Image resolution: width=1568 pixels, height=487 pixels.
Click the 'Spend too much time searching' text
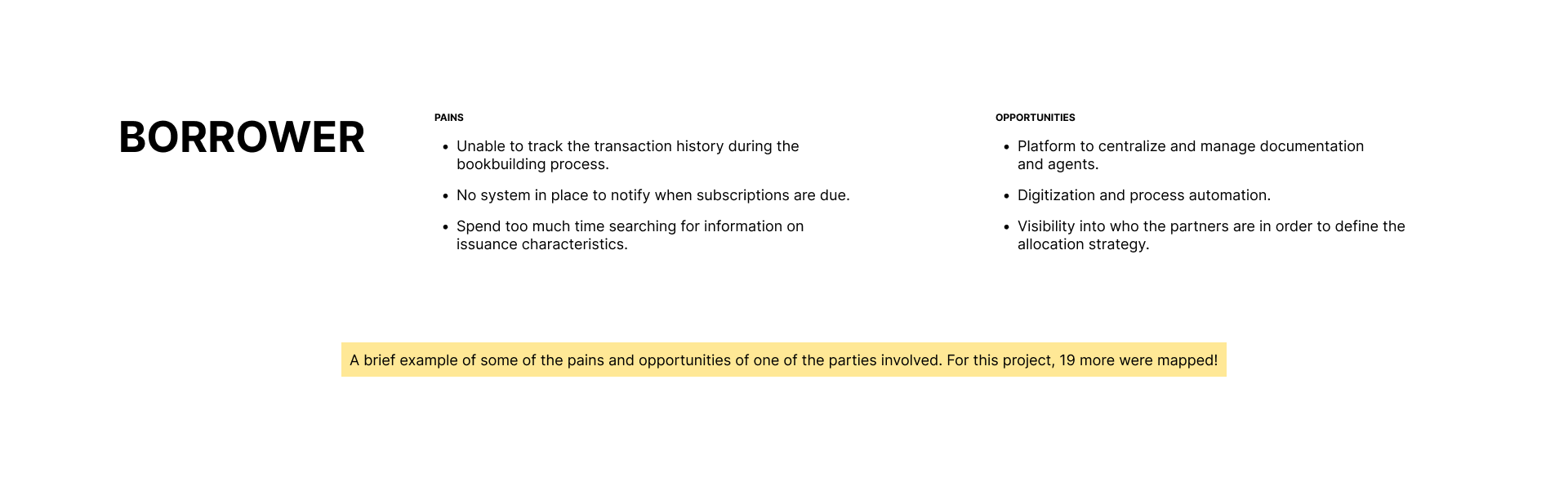[630, 226]
